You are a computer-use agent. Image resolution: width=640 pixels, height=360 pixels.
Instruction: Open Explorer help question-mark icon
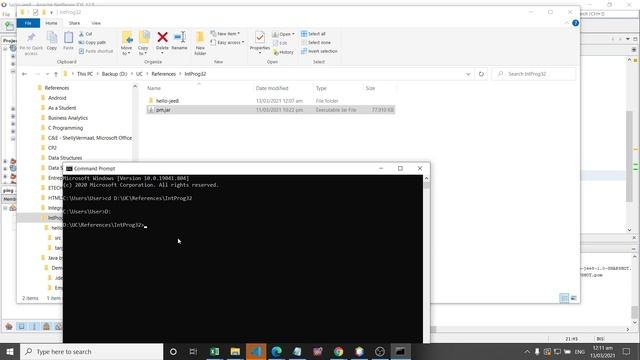[x=576, y=23]
